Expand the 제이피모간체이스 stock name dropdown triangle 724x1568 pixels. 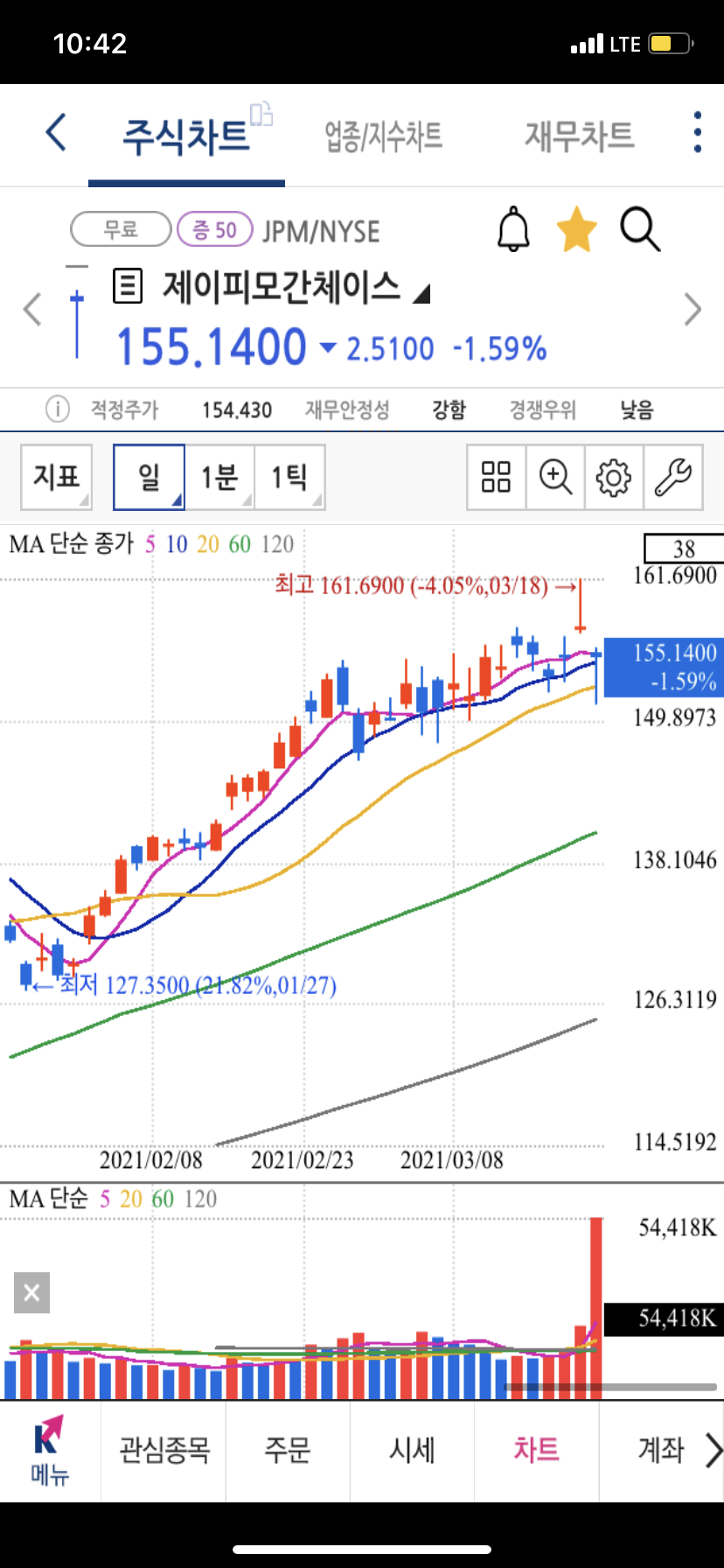[x=421, y=293]
